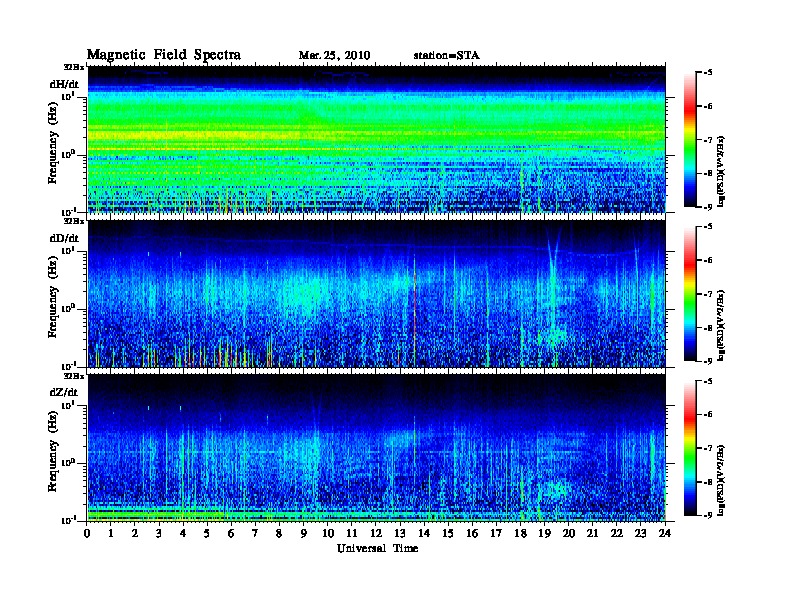Select the date "Mar. 25, 2010"
This screenshot has width=792, height=612.
(334, 56)
